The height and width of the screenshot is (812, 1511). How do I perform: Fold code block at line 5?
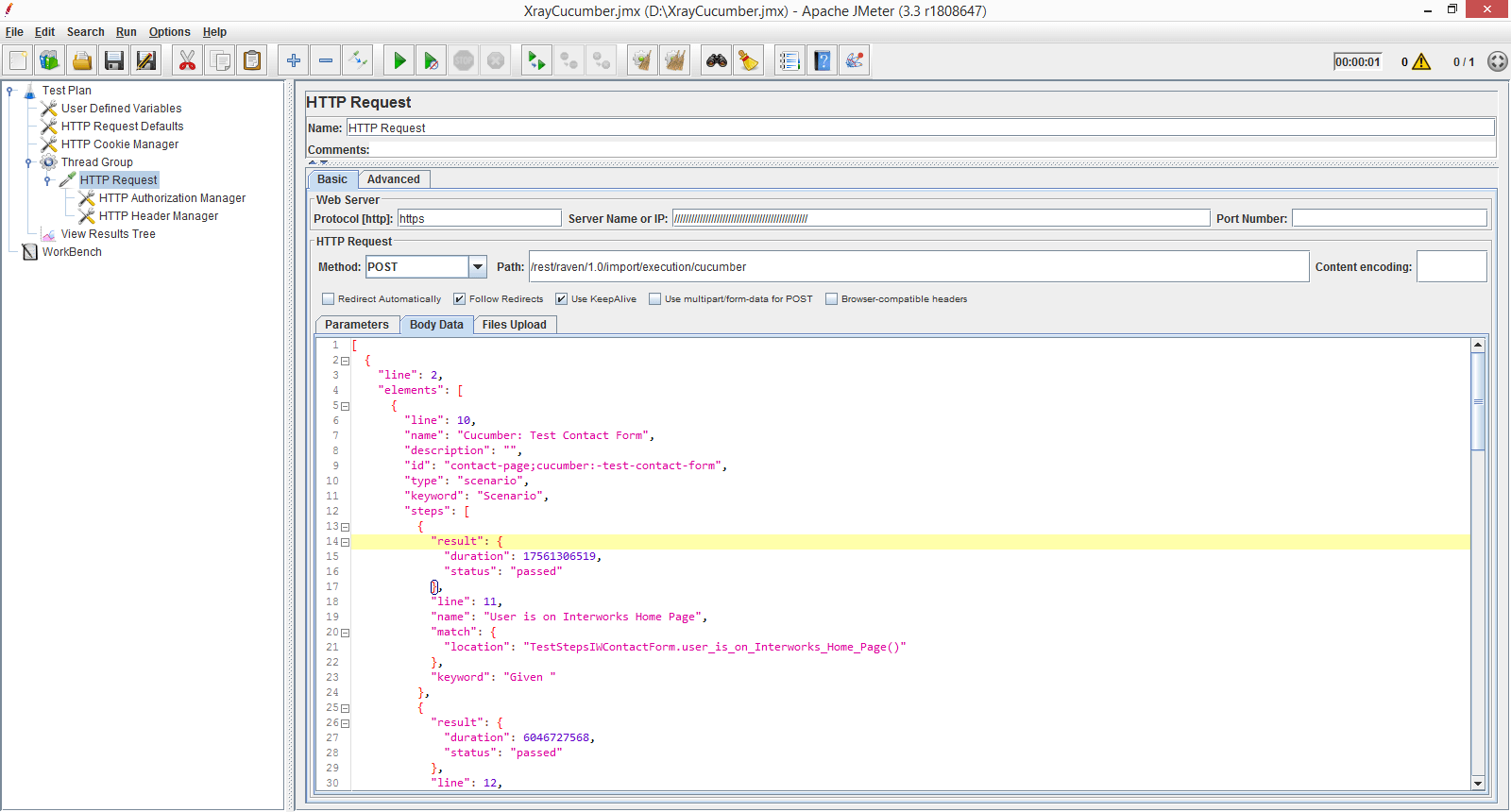pyautogui.click(x=346, y=406)
